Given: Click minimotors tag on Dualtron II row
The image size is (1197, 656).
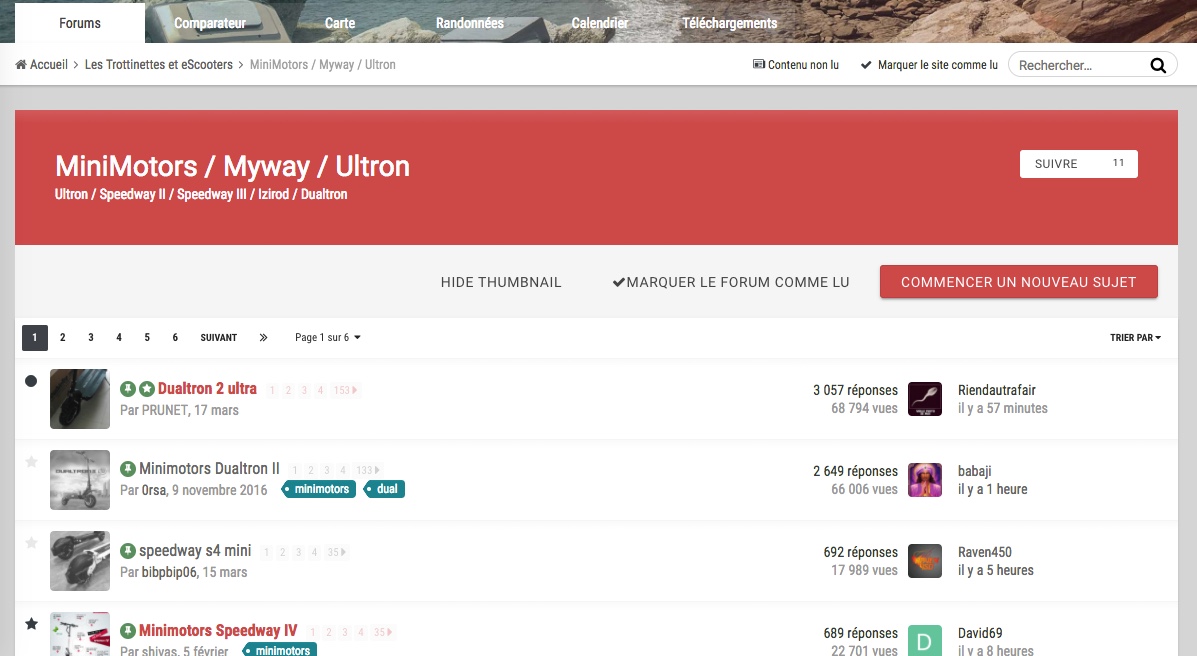Looking at the screenshot, I should coord(319,490).
